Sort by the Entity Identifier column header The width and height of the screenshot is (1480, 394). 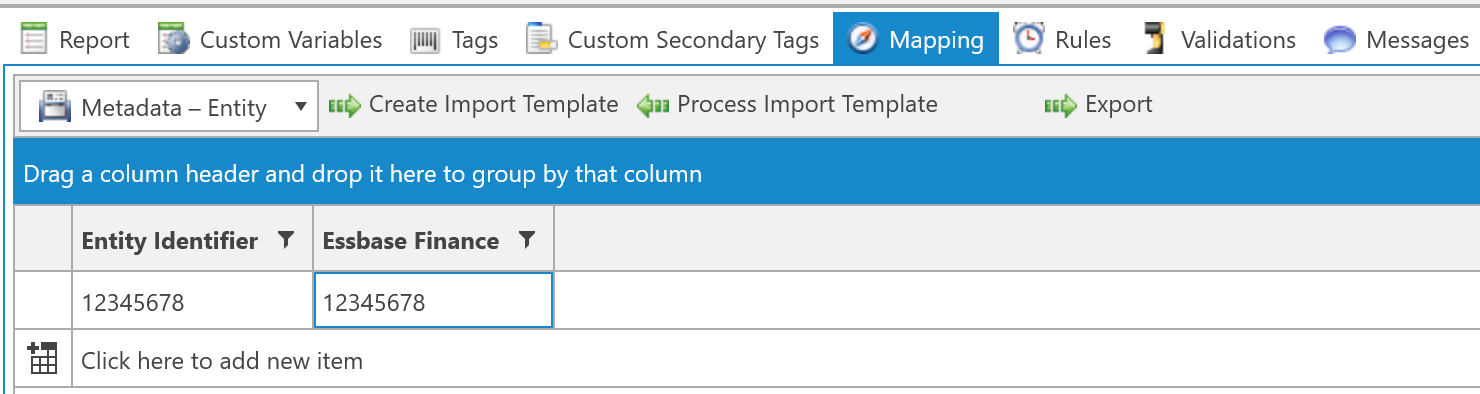click(170, 241)
